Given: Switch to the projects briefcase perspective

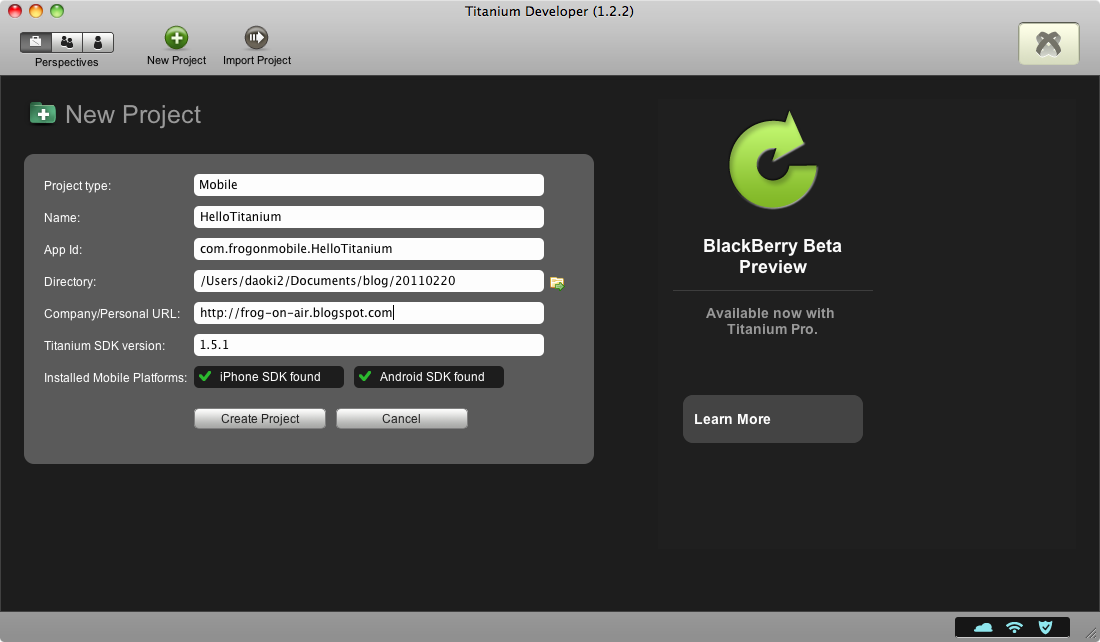Looking at the screenshot, I should coord(36,42).
